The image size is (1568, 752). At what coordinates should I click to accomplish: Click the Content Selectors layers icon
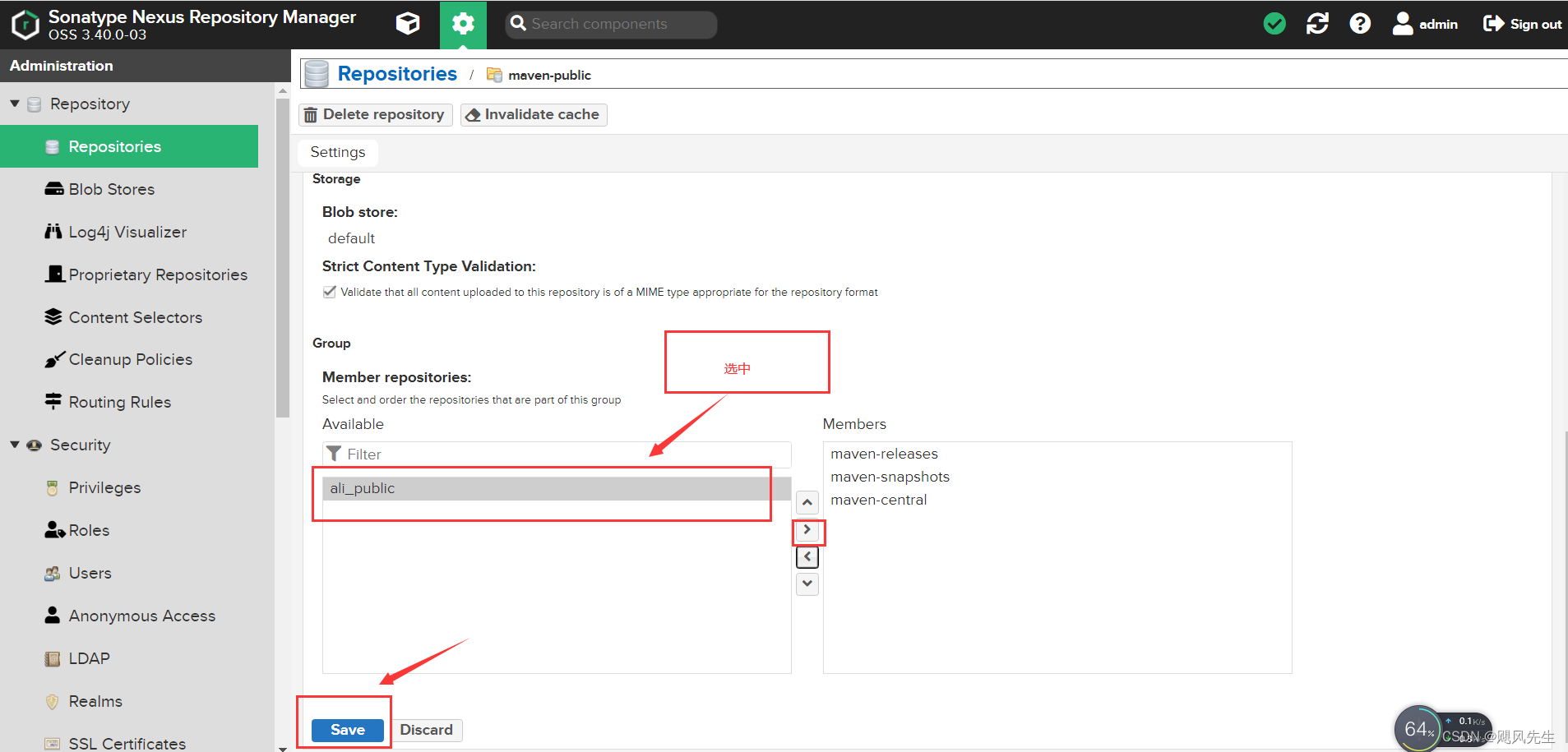pos(53,316)
